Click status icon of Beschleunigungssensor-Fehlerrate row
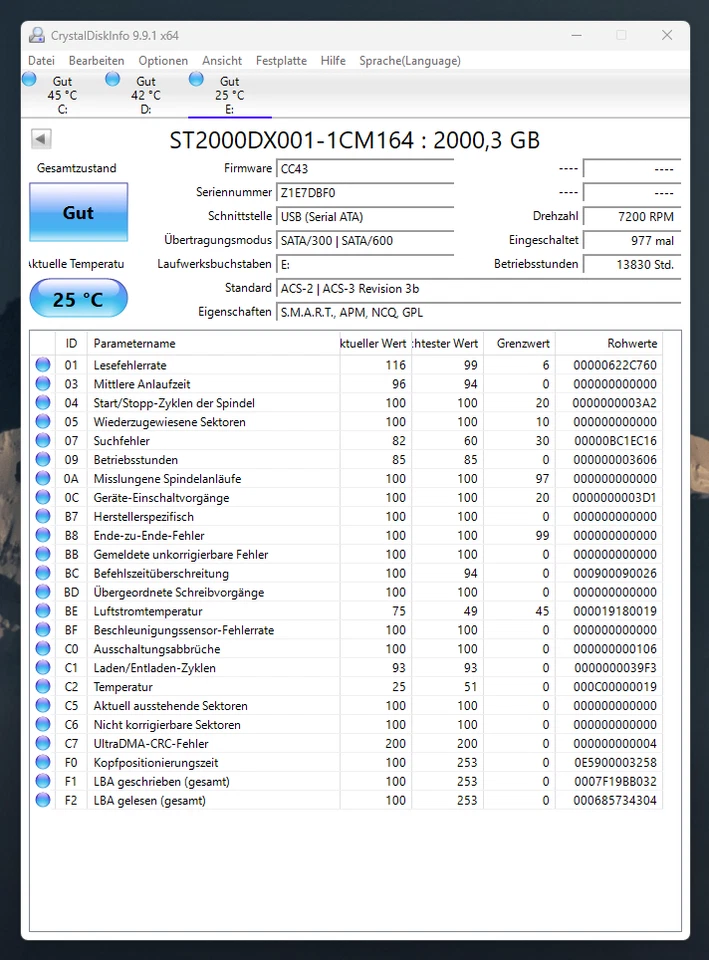This screenshot has width=709, height=960. (x=43, y=629)
